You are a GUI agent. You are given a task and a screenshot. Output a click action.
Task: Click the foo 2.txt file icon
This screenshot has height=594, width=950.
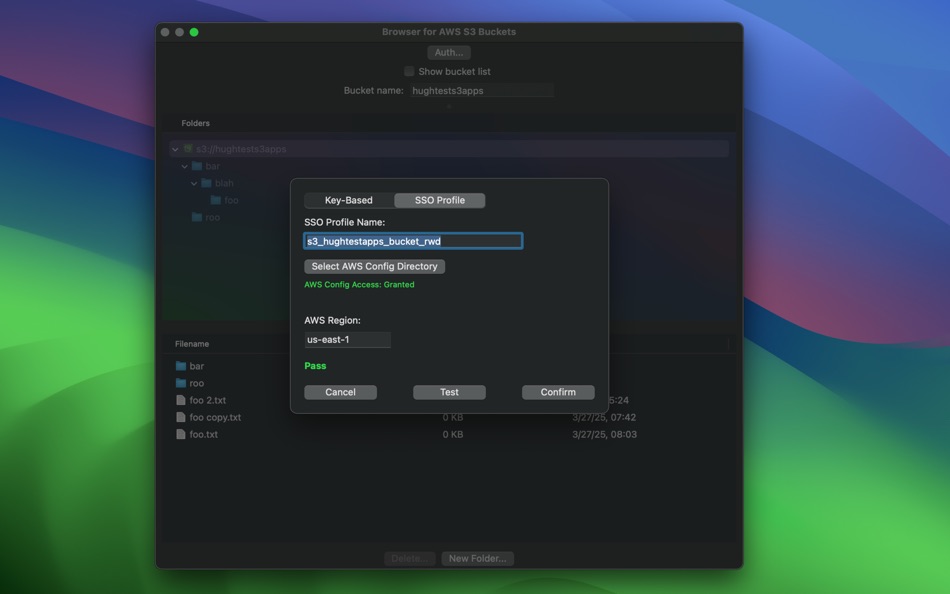[181, 400]
